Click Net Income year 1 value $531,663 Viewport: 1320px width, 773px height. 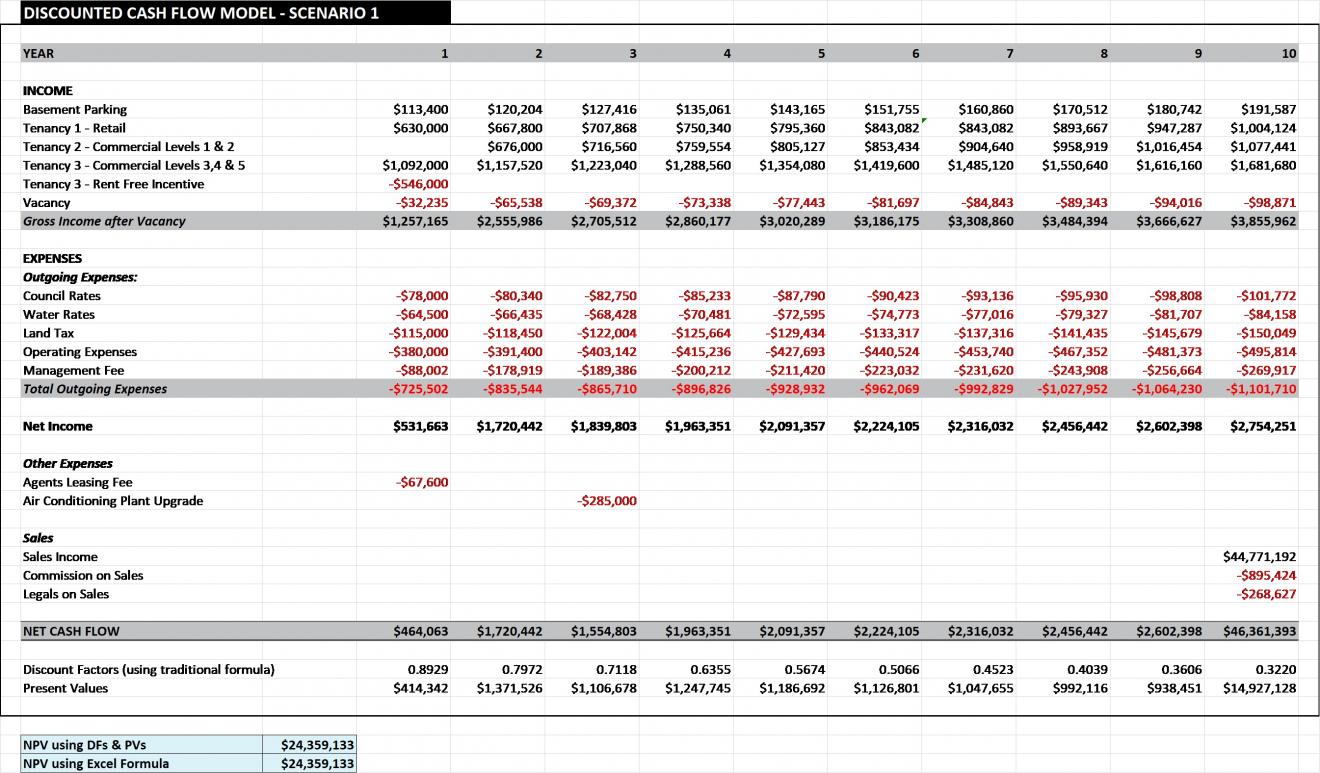(421, 426)
